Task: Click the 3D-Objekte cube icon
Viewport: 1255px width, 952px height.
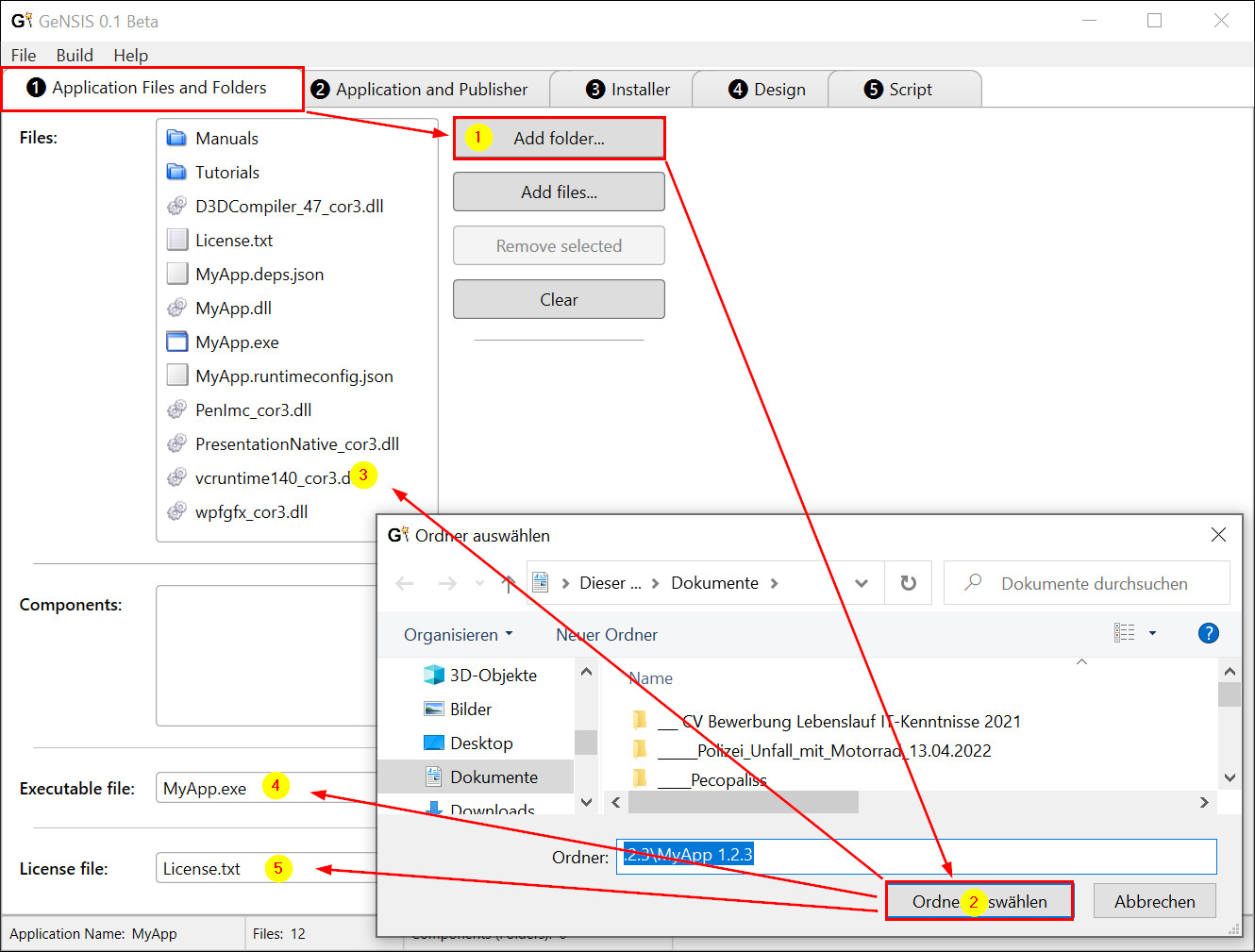Action: point(434,676)
